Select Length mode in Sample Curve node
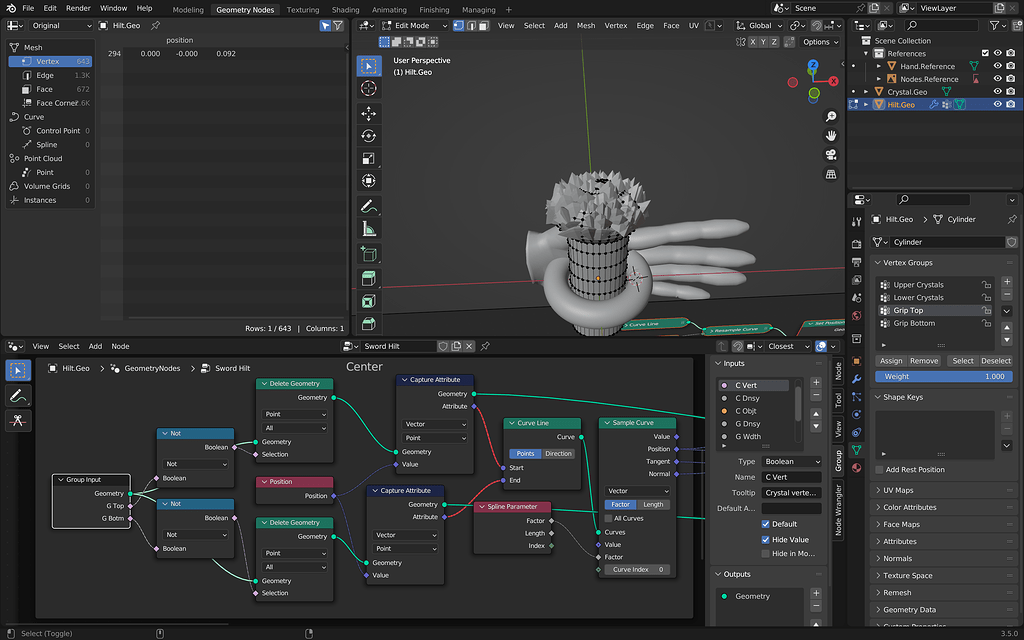Screen dimensions: 1024x640 (653, 505)
